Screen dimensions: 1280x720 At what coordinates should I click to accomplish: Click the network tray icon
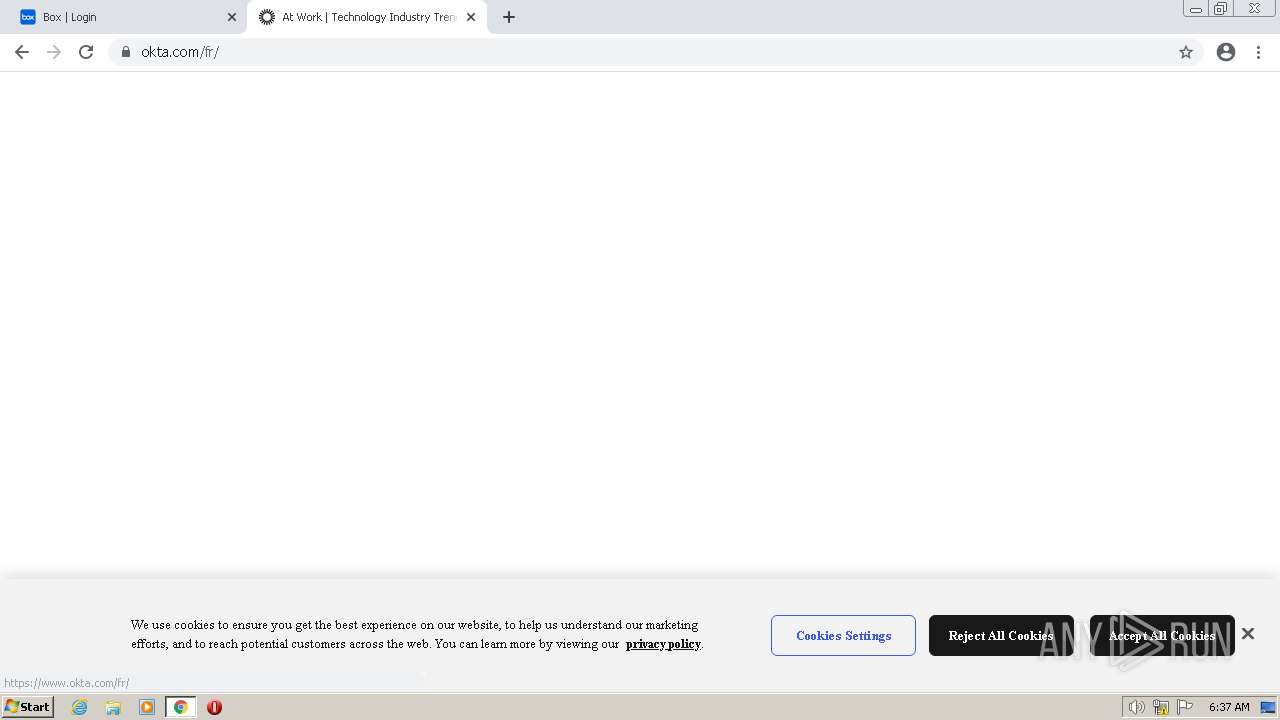(1161, 707)
